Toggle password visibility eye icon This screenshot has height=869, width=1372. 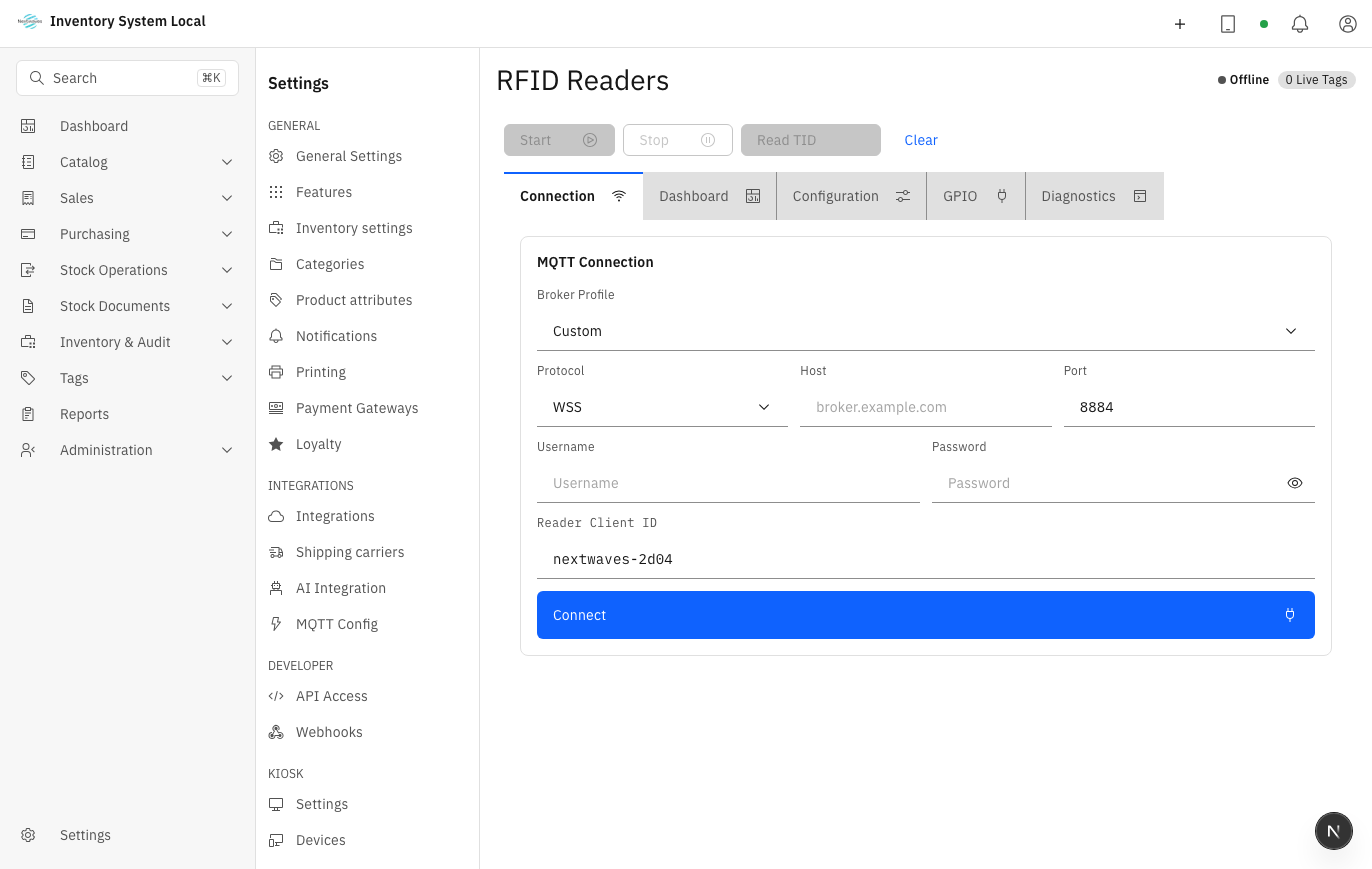point(1295,483)
